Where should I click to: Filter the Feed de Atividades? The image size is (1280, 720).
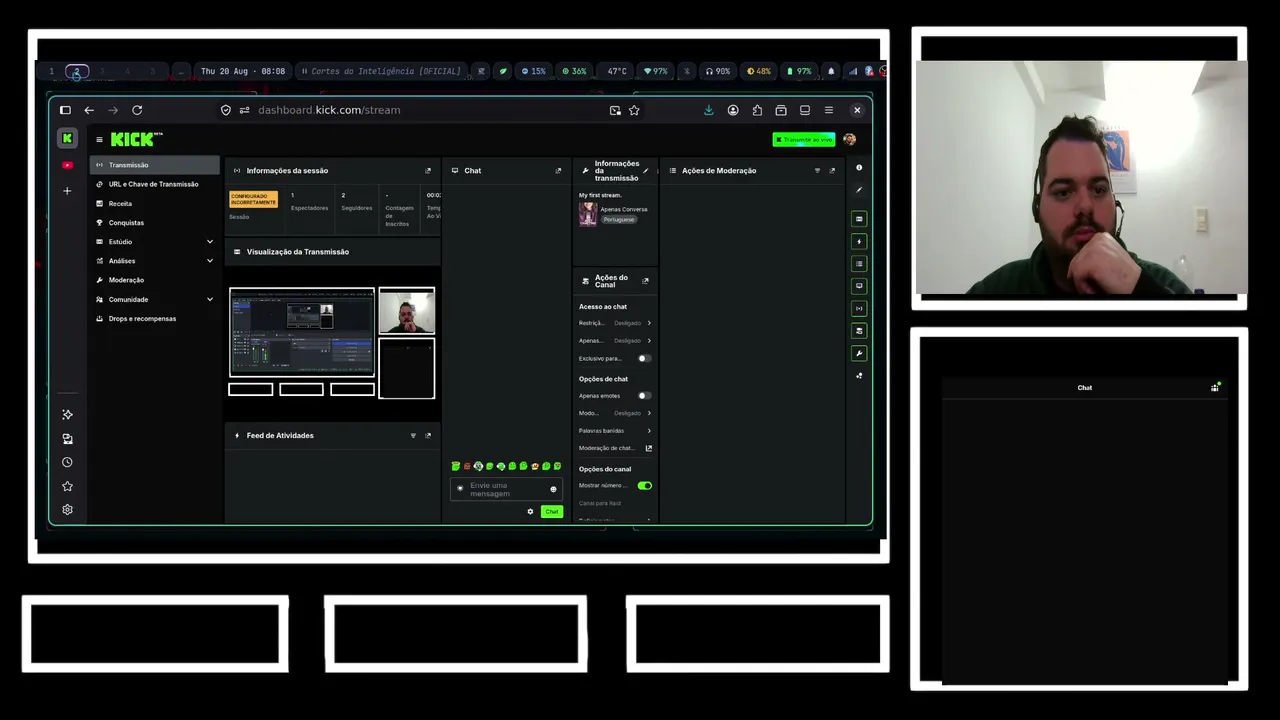point(413,436)
